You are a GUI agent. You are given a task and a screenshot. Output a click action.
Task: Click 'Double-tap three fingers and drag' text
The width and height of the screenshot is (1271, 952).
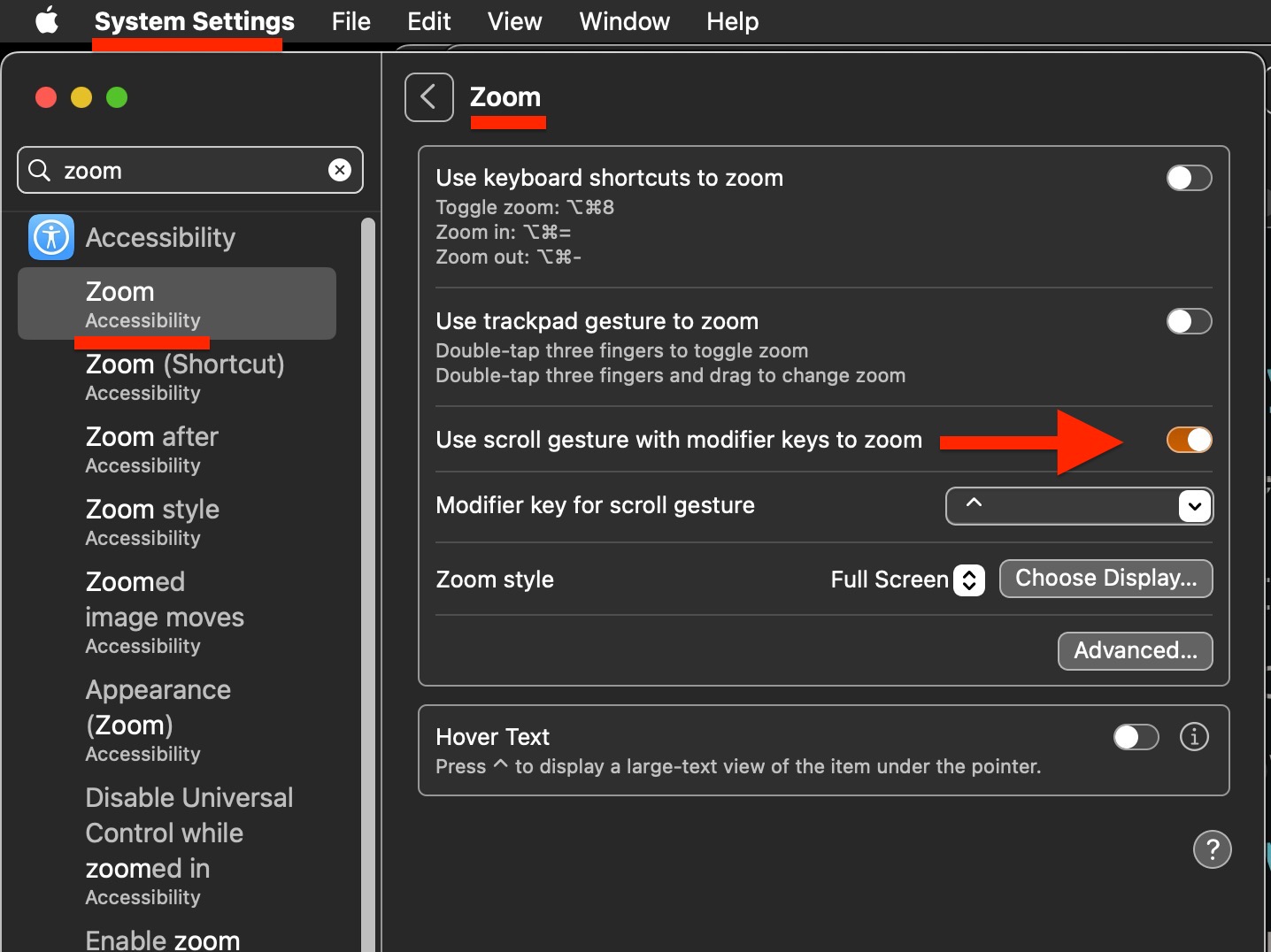point(671,375)
